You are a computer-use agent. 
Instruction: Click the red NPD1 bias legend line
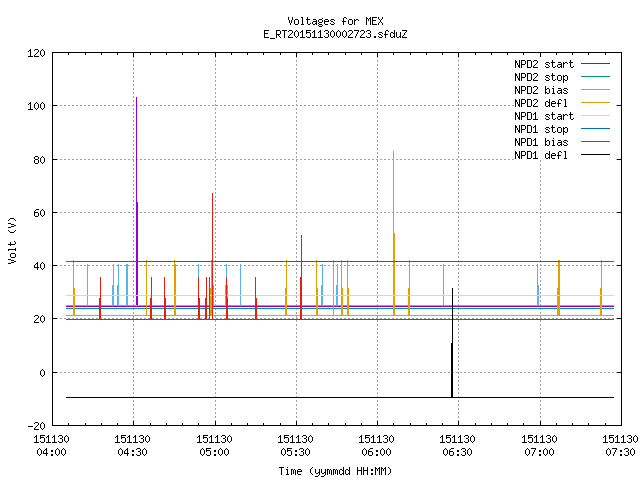tap(595, 142)
